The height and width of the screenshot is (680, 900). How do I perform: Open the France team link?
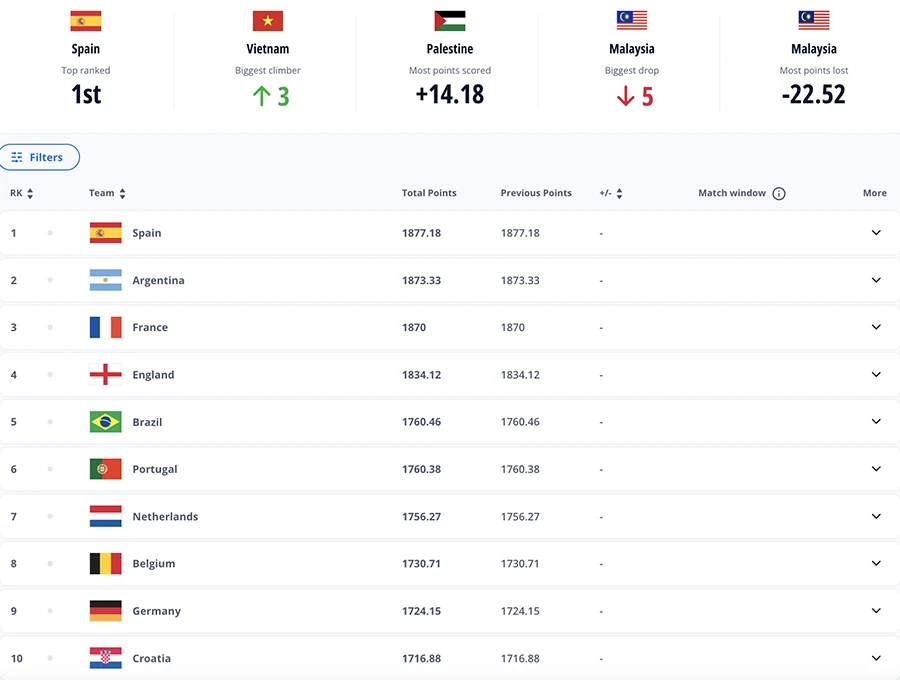tap(150, 328)
